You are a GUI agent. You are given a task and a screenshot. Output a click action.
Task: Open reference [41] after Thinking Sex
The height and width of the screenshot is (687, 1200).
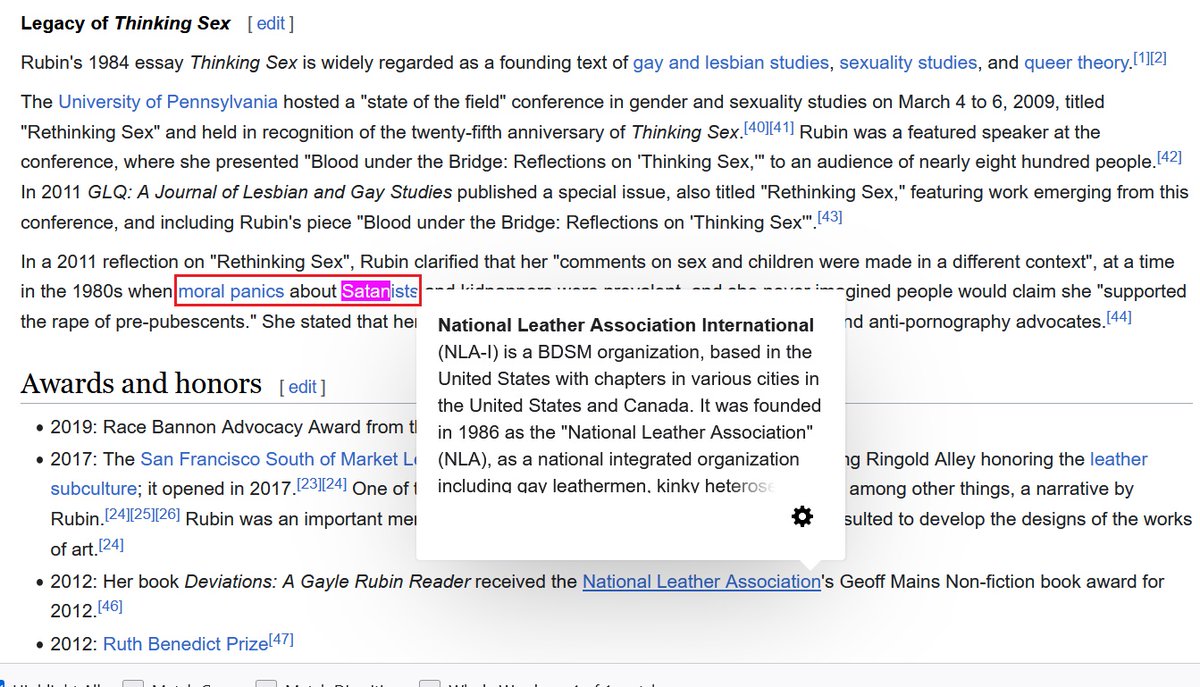782,127
